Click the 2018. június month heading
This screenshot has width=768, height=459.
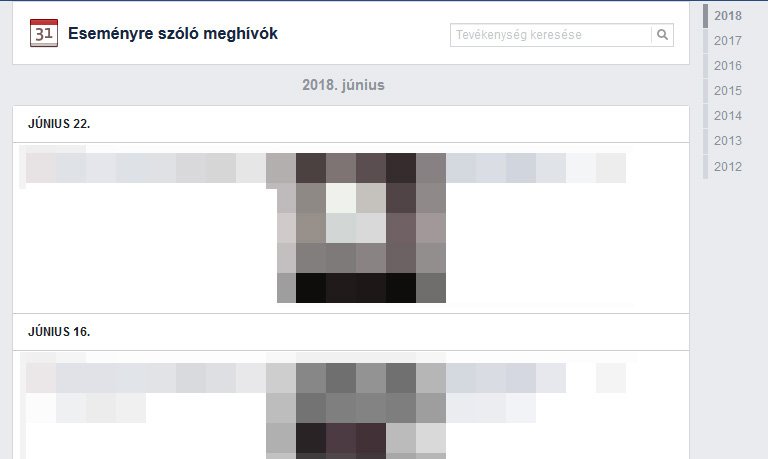pos(343,85)
